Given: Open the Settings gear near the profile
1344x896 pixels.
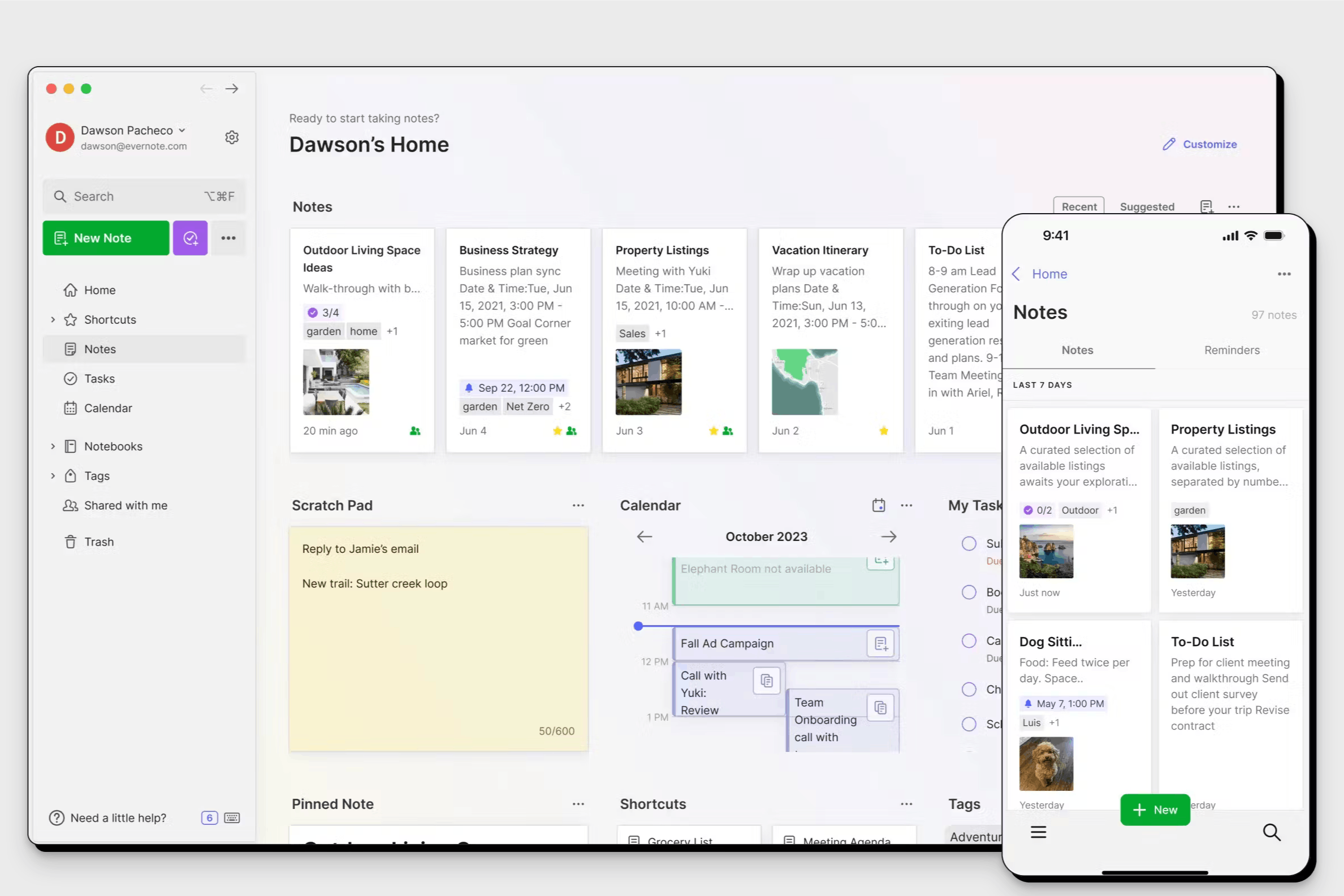Looking at the screenshot, I should point(231,137).
